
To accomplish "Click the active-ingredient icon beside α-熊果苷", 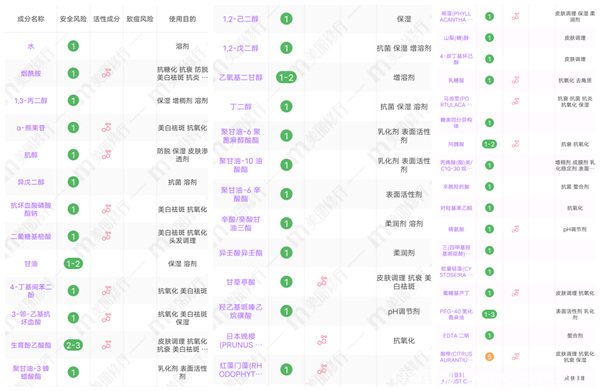I will coord(106,128).
